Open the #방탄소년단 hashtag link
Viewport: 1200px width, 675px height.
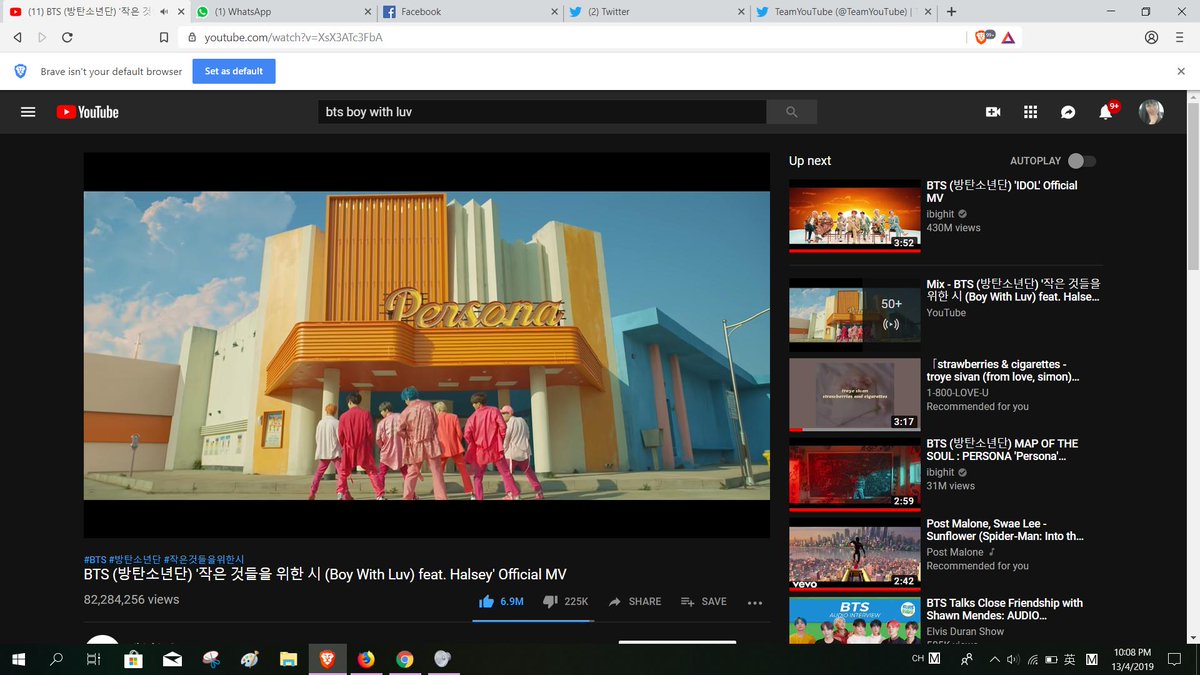coord(135,559)
